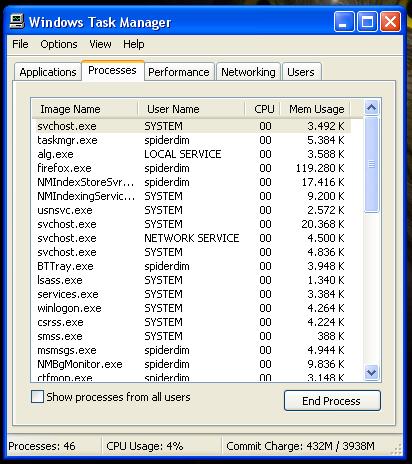The width and height of the screenshot is (412, 464).
Task: Click the Windows Task Manager title text
Action: 100,22
